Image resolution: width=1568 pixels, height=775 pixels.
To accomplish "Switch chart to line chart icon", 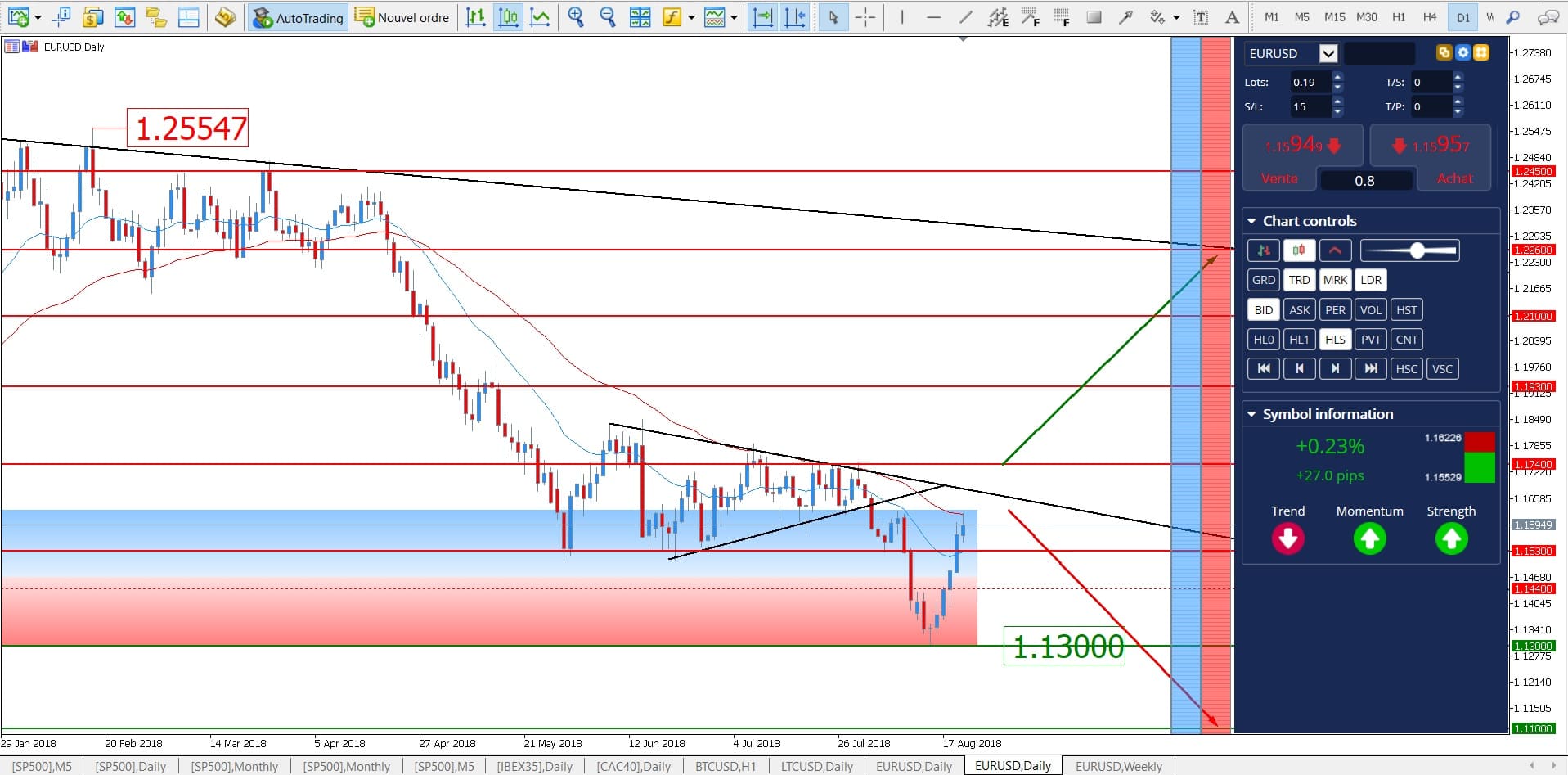I will pyautogui.click(x=540, y=17).
